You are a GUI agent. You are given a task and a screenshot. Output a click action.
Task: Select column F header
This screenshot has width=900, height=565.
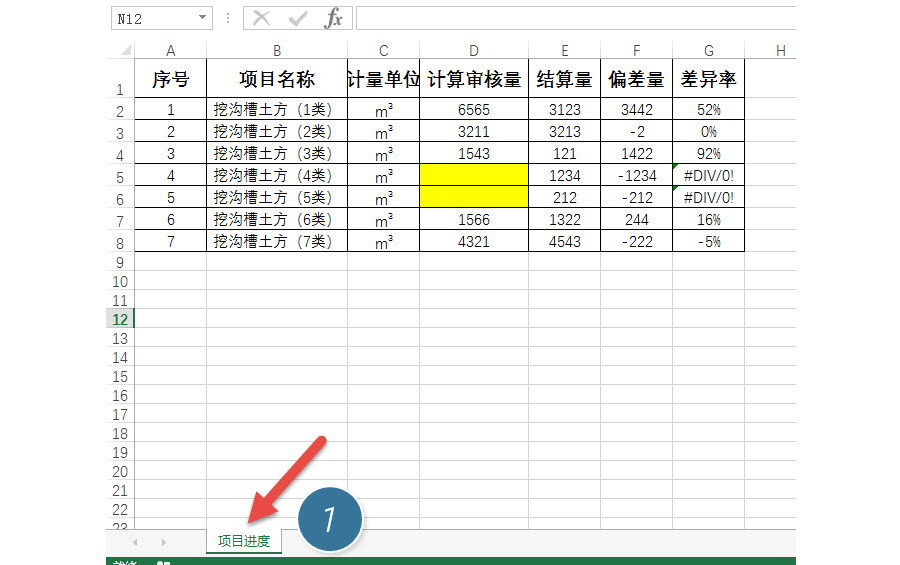tap(637, 51)
